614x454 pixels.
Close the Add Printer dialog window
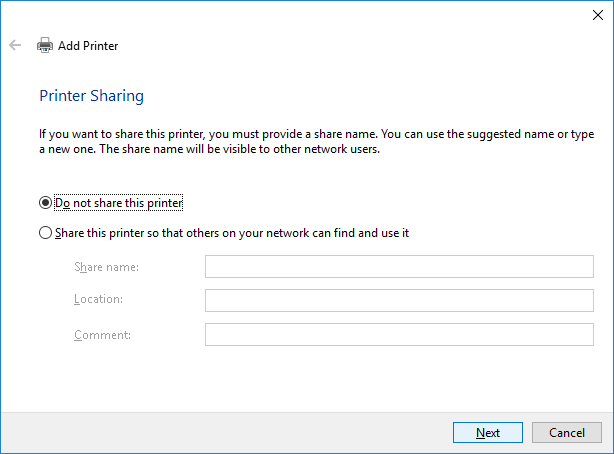pyautogui.click(x=597, y=14)
